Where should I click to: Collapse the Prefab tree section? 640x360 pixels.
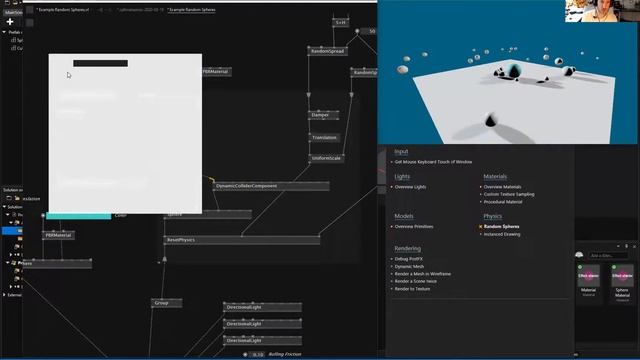click(4, 32)
